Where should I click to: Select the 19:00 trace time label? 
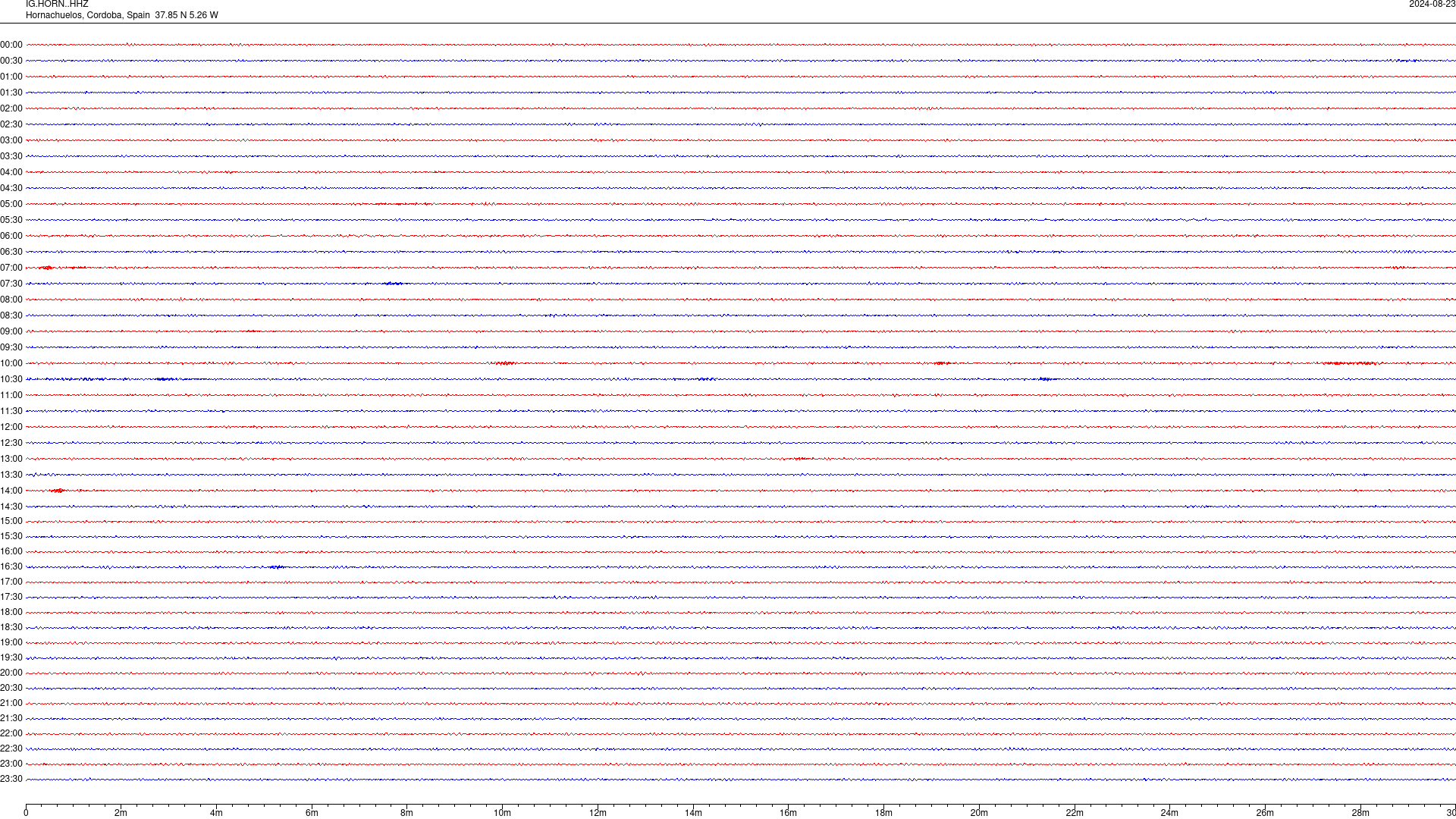click(x=11, y=642)
